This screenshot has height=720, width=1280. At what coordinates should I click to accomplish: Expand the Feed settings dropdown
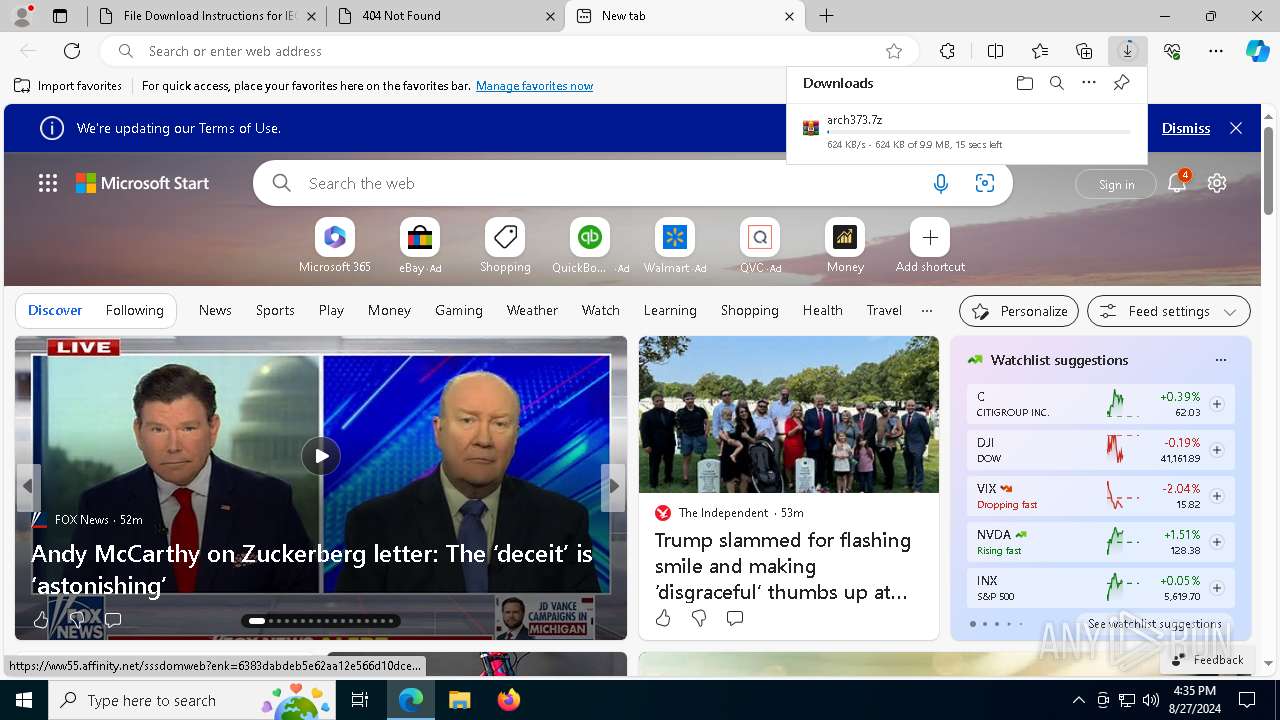click(1168, 311)
